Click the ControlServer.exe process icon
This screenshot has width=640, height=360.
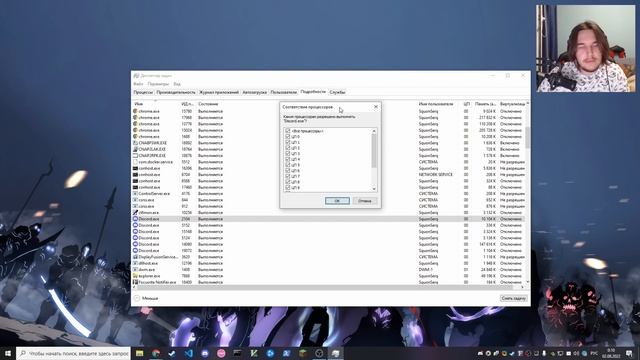click(x=135, y=193)
